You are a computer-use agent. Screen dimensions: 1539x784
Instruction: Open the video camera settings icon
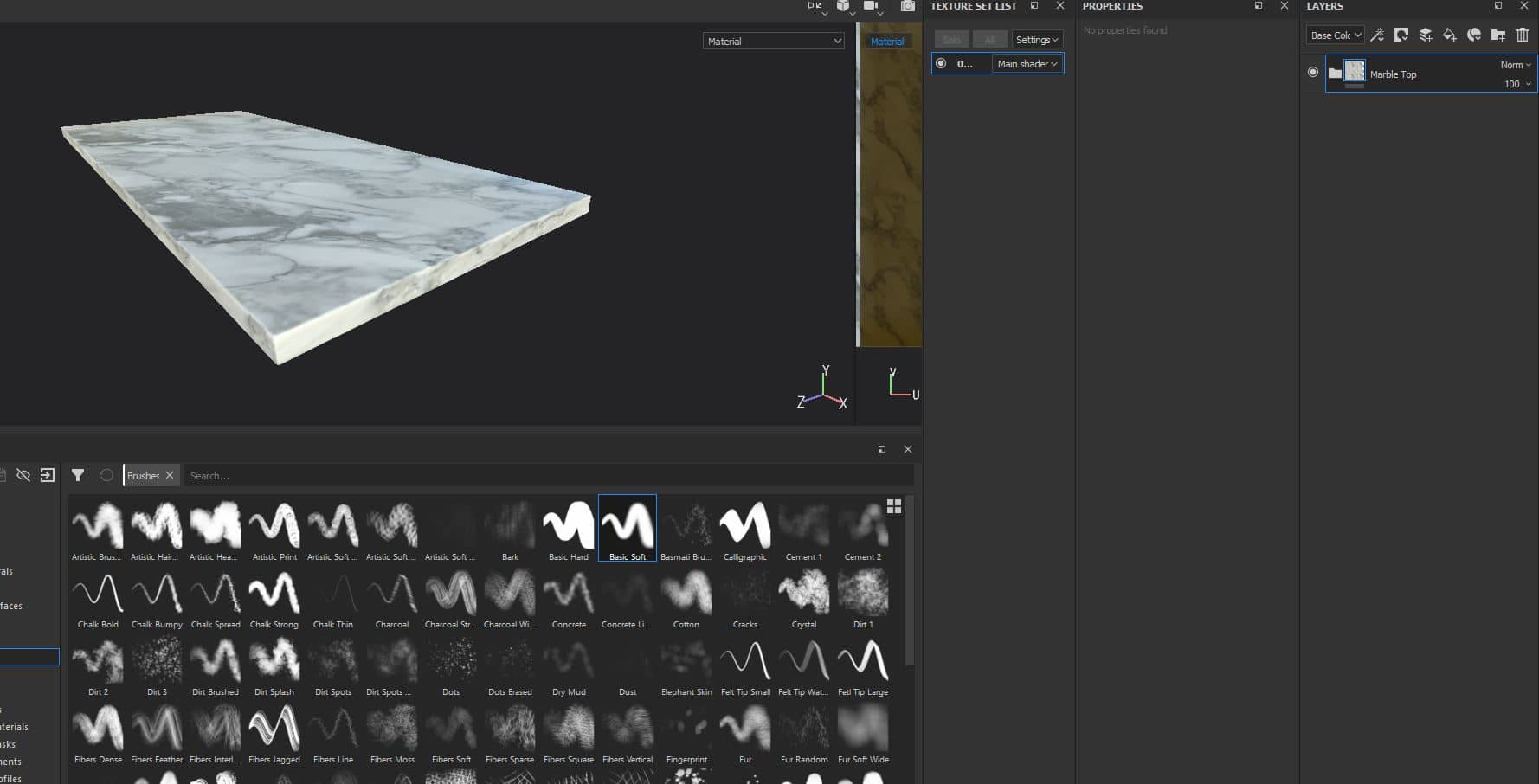tap(871, 6)
